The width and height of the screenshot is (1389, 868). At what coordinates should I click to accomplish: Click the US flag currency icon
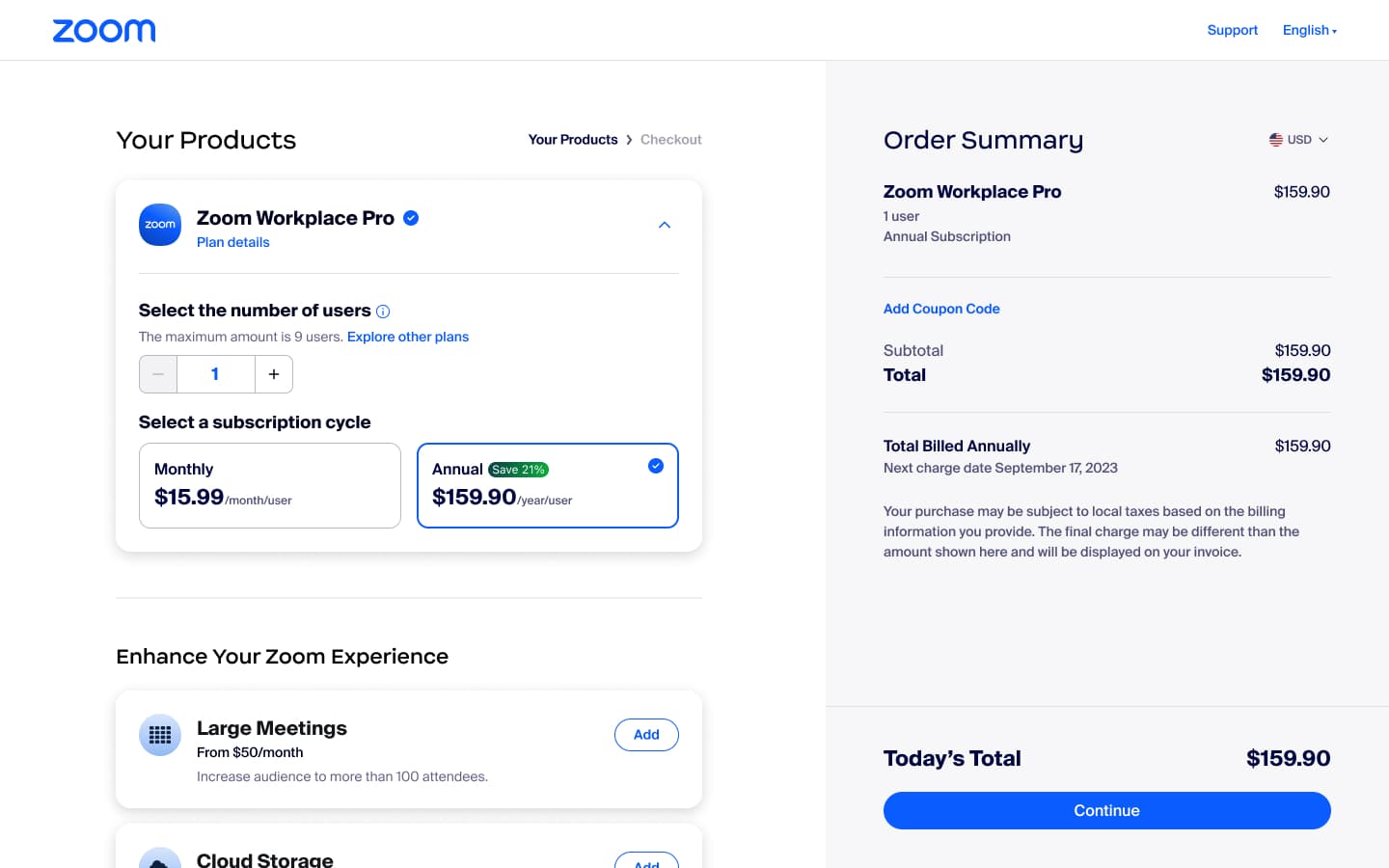[x=1276, y=140]
